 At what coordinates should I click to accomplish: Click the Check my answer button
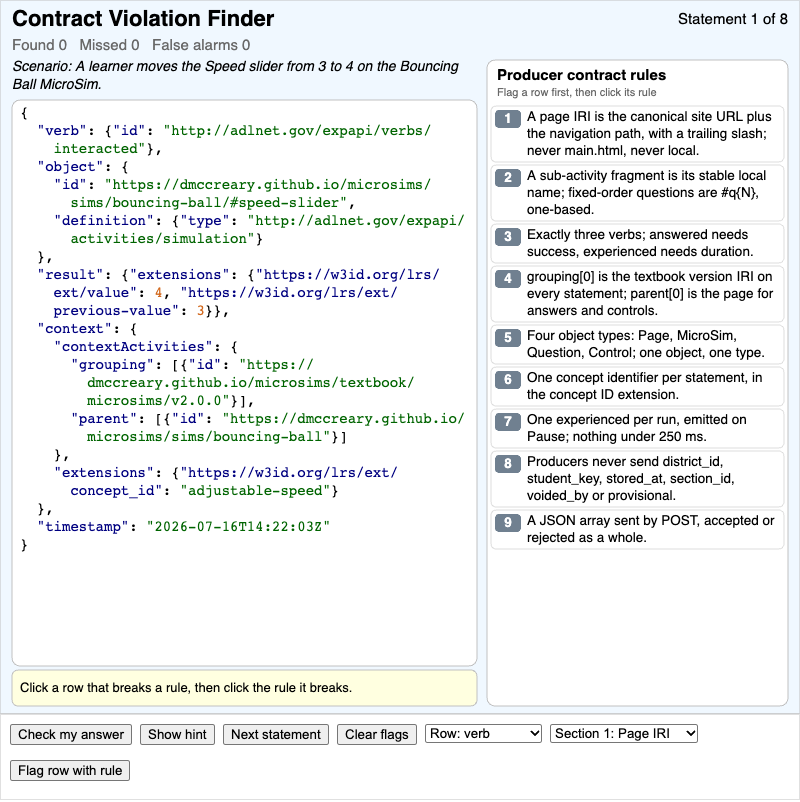(71, 734)
